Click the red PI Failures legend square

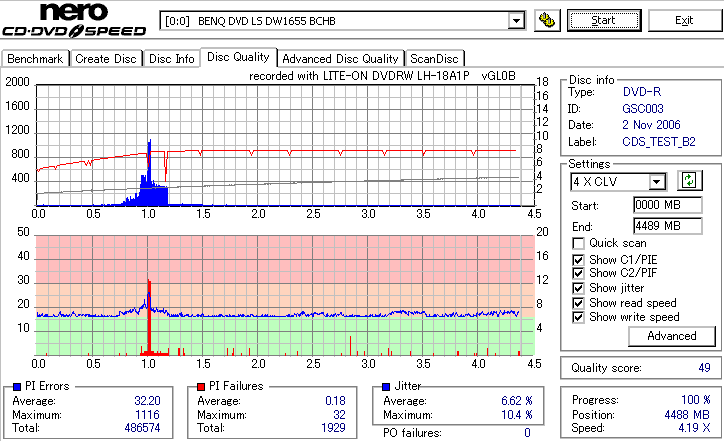point(201,387)
